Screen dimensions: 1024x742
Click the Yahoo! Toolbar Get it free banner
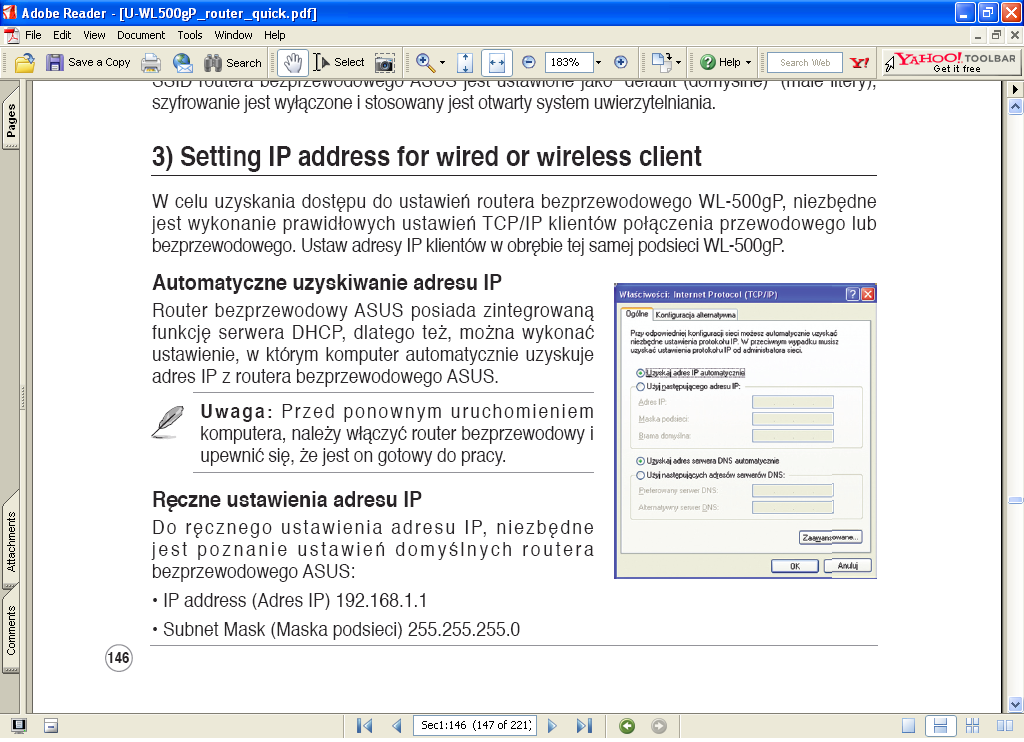tap(950, 63)
